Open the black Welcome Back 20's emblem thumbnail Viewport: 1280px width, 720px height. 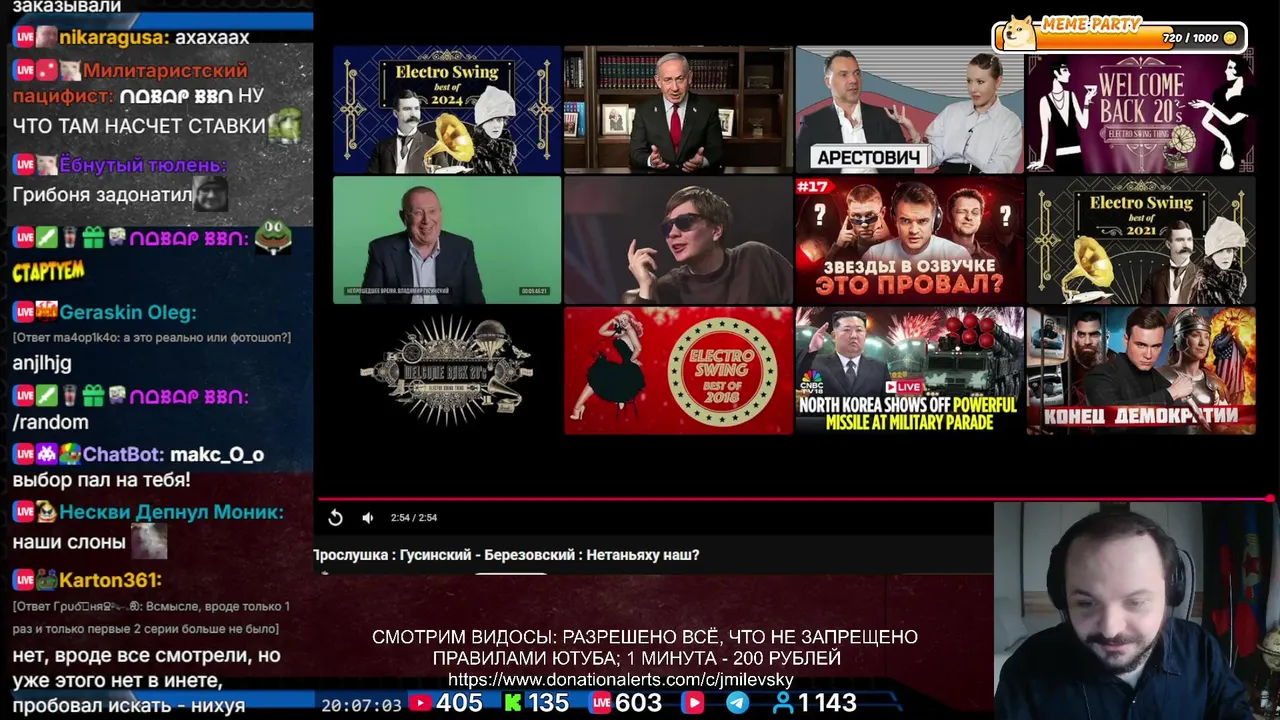(x=447, y=371)
